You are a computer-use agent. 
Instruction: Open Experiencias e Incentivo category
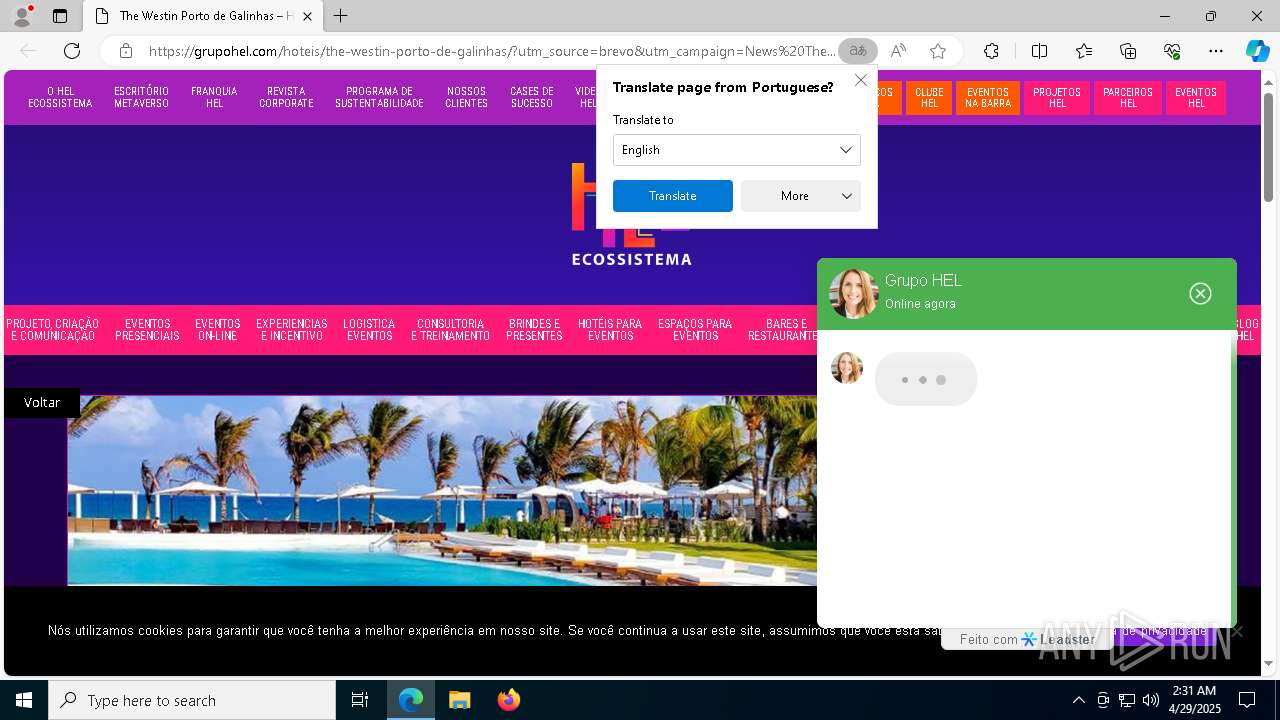(292, 330)
